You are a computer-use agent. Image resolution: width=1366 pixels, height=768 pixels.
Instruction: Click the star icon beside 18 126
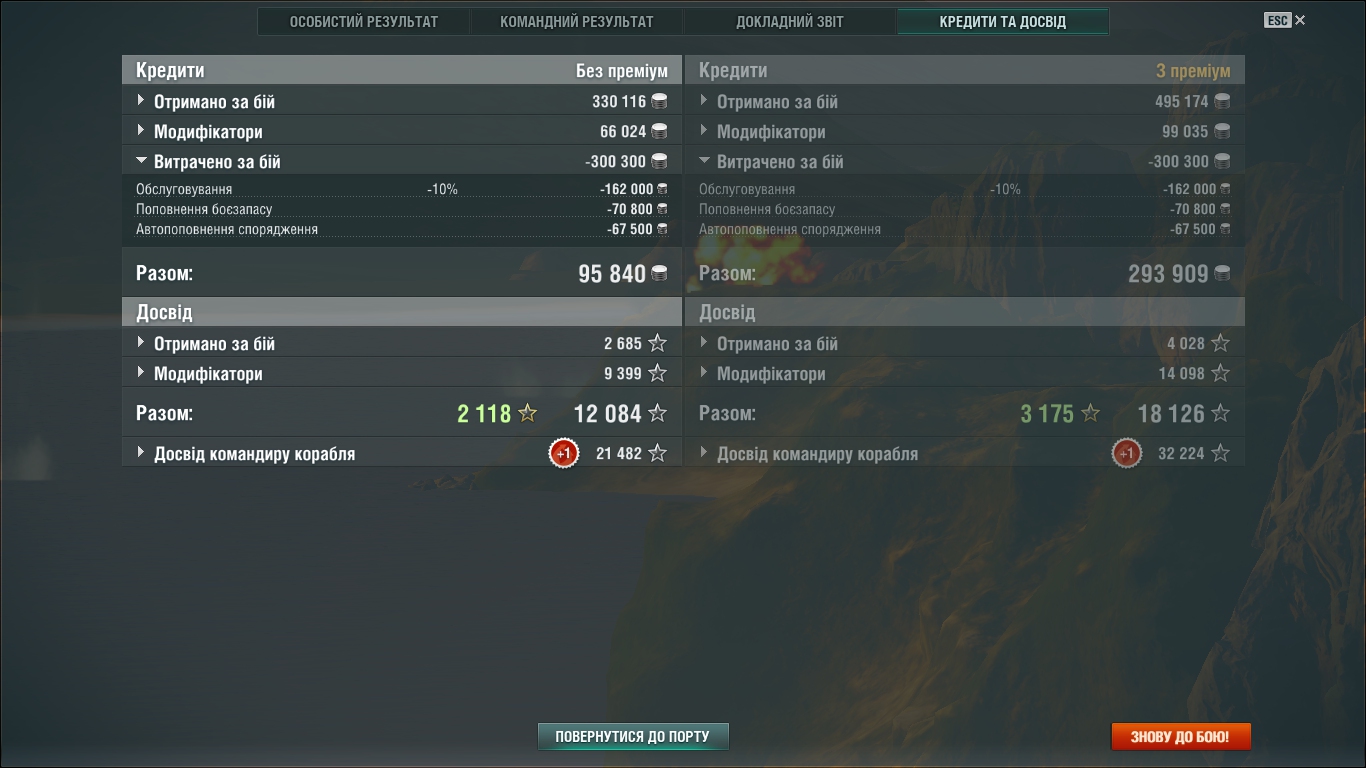[x=1220, y=413]
